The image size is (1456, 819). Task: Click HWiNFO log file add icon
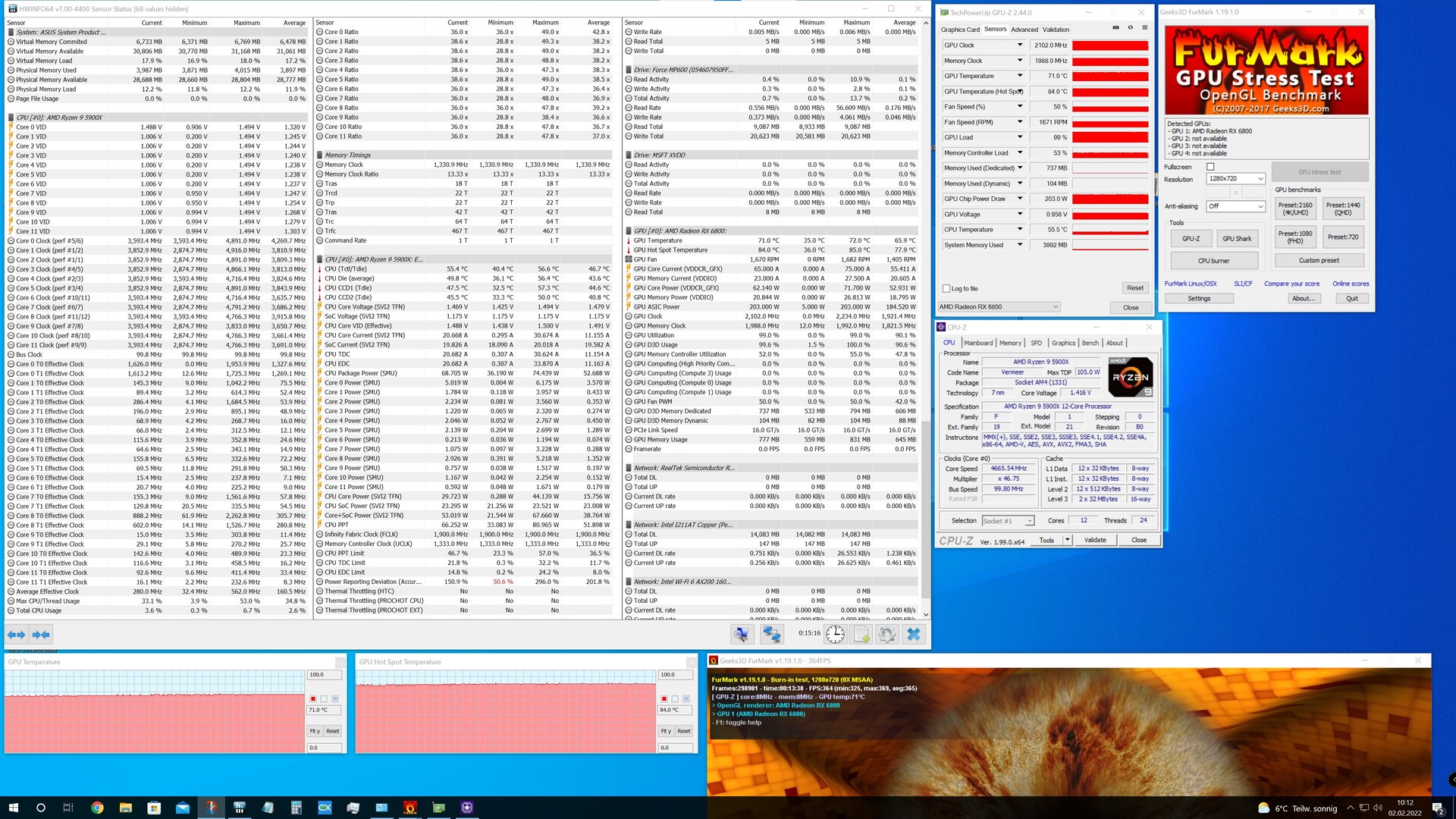[x=861, y=635]
